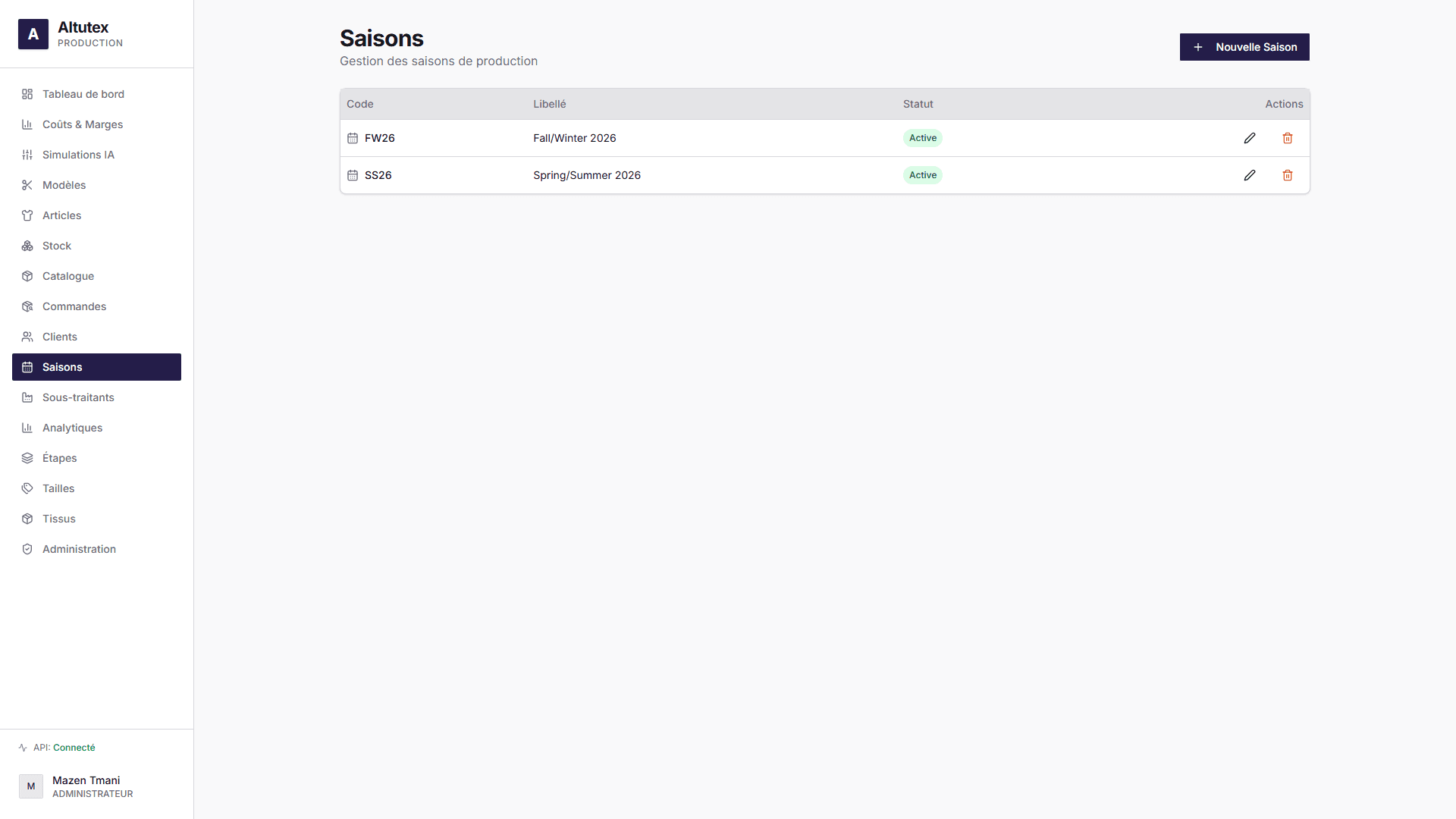
Task: Go to Commandes in the sidebar
Action: click(x=96, y=306)
